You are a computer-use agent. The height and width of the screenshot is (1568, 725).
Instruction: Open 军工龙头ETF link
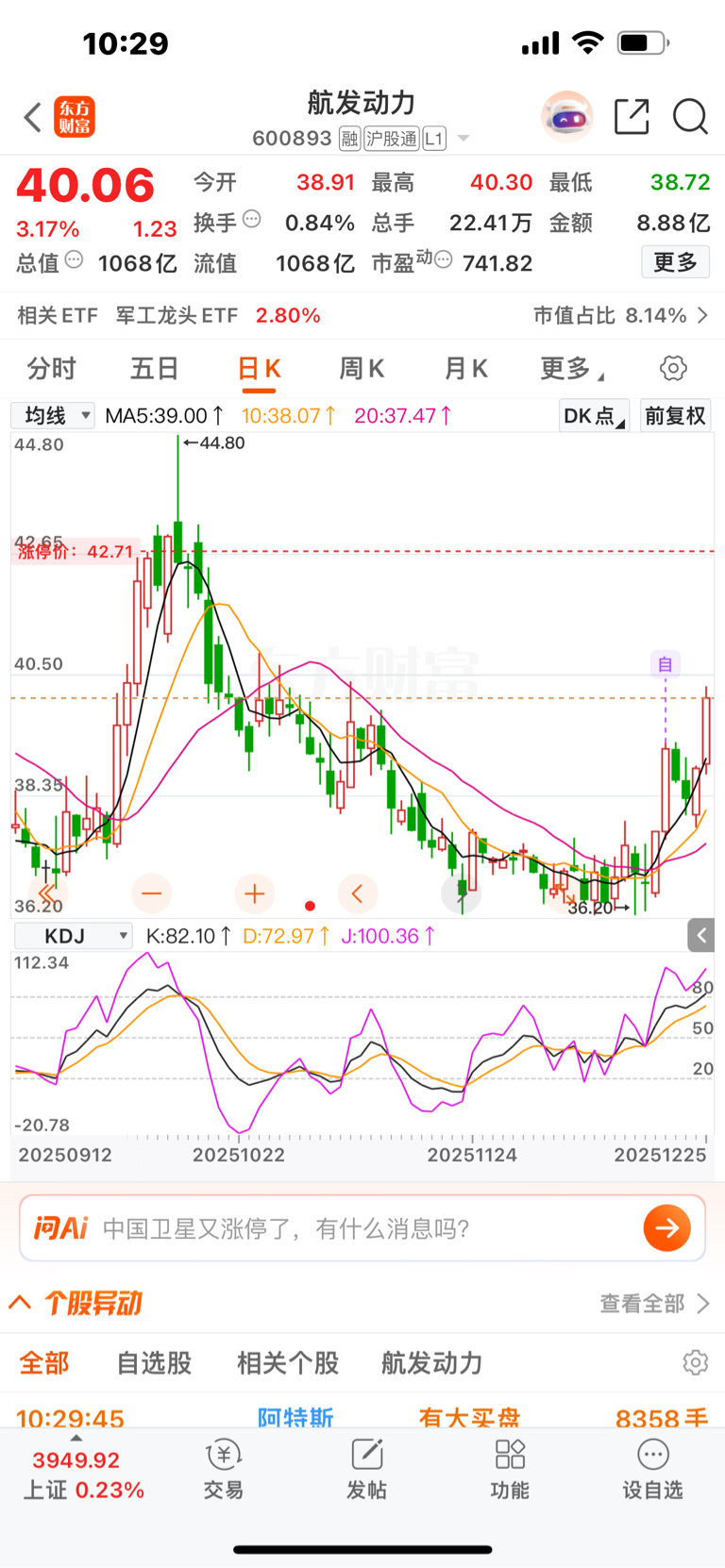177,315
